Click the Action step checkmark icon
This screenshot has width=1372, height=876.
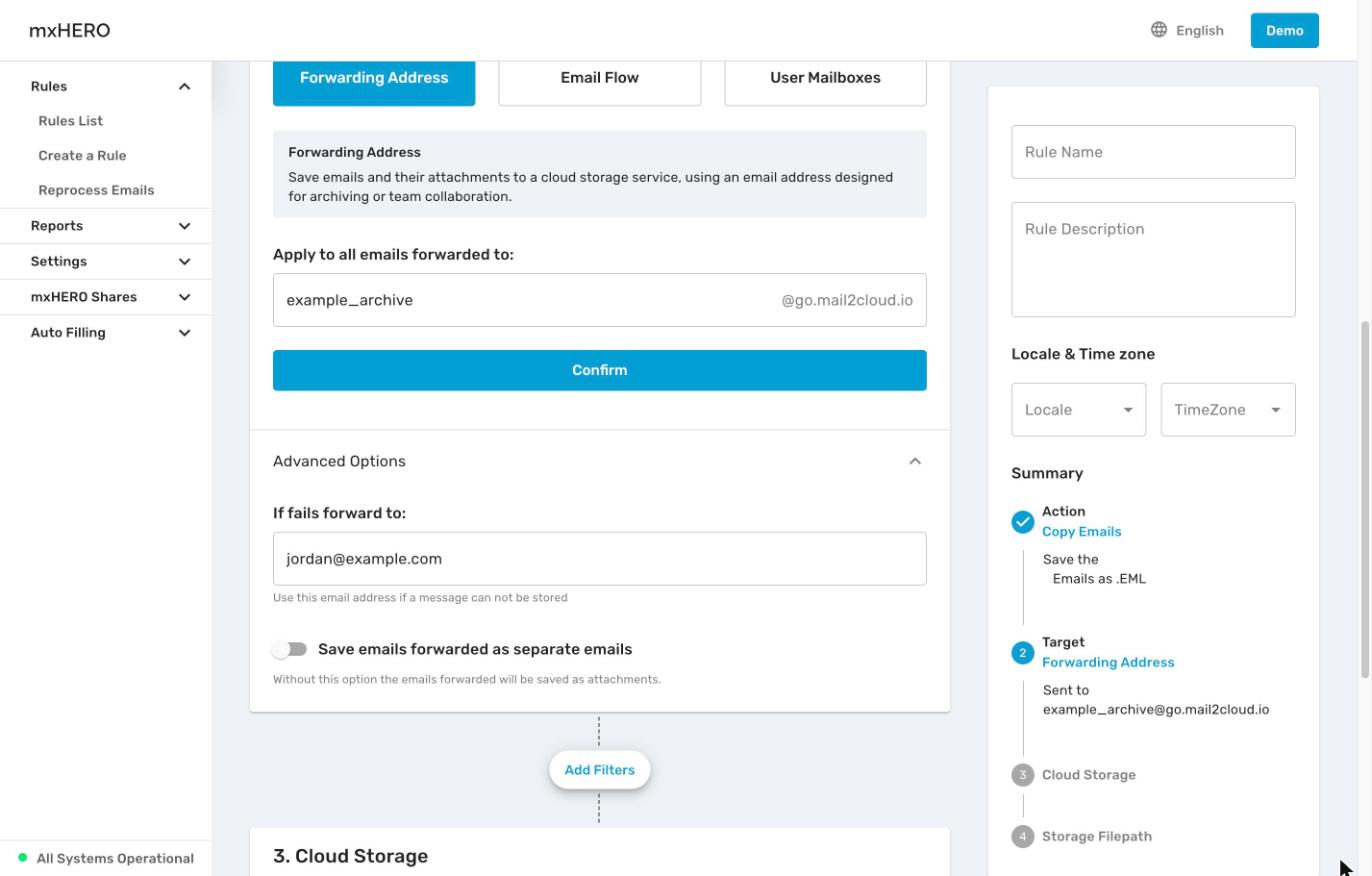click(x=1022, y=522)
